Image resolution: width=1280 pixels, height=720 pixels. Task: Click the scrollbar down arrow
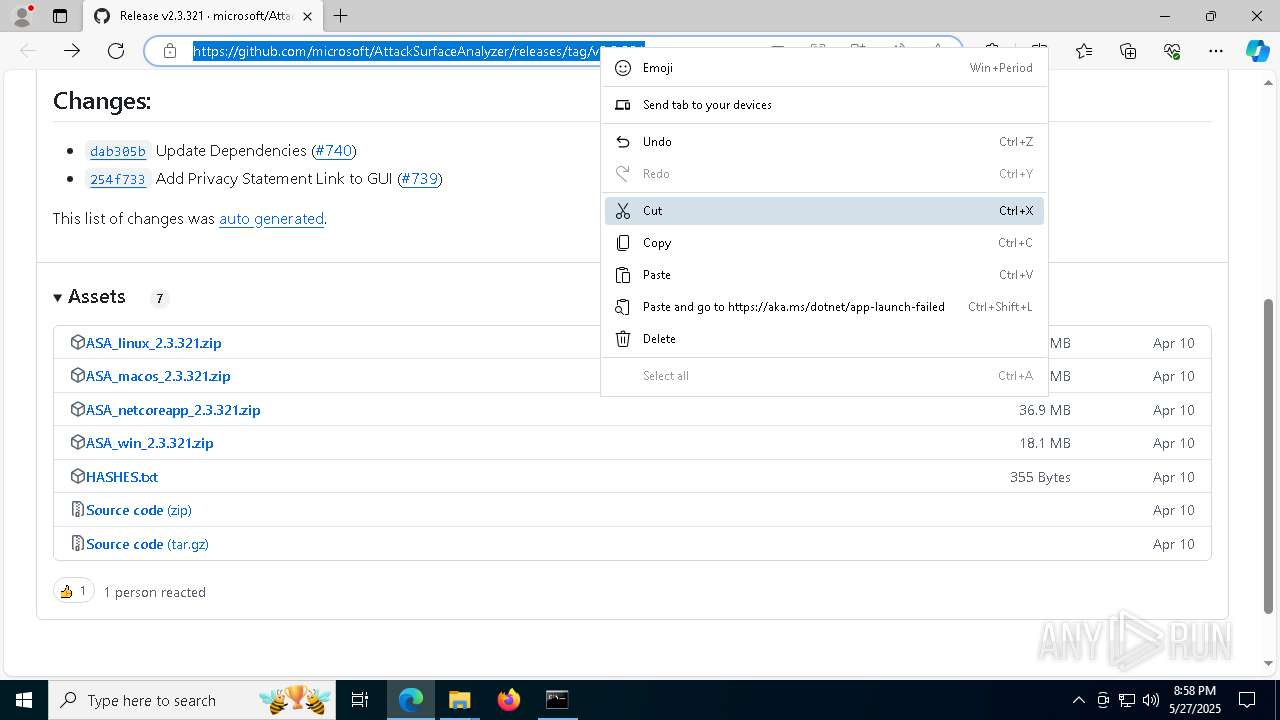coord(1270,663)
